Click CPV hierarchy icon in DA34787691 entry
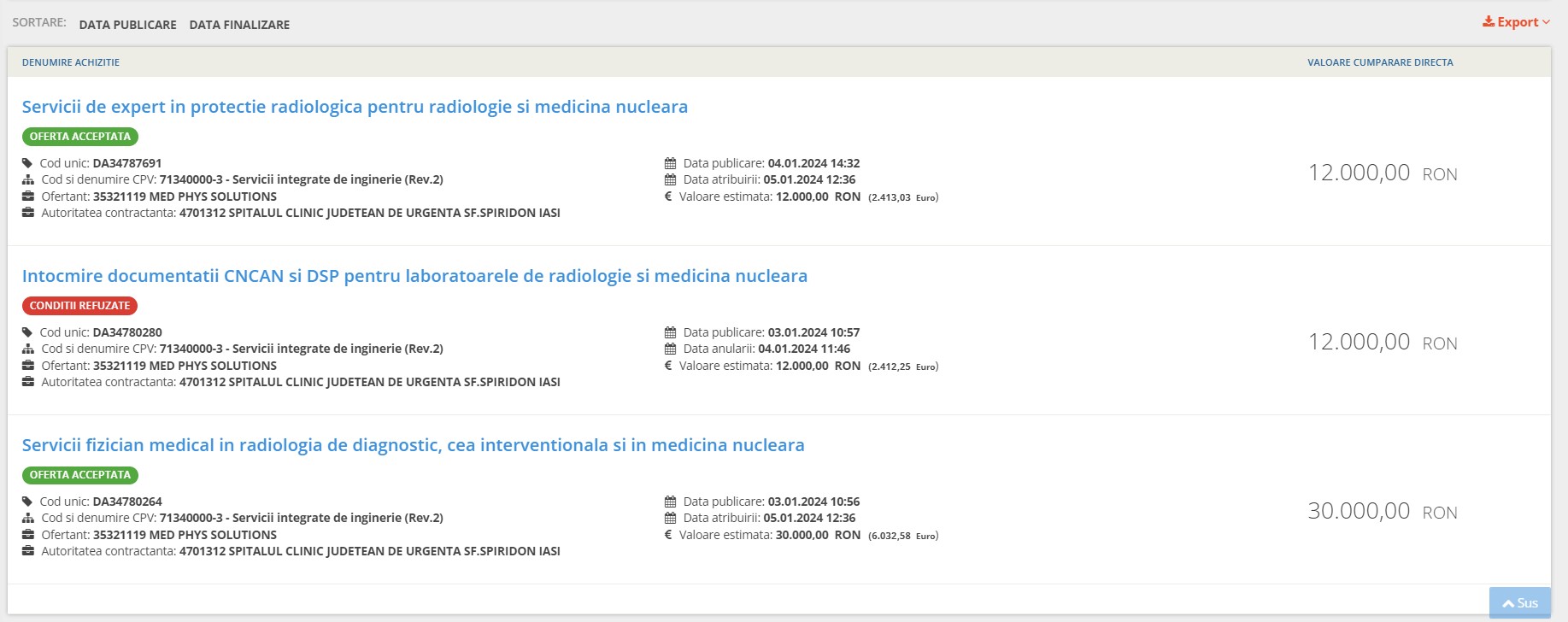The width and height of the screenshot is (1568, 622). click(28, 179)
